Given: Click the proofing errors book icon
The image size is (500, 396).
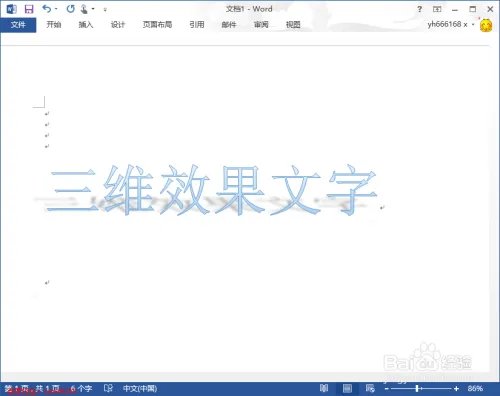Looking at the screenshot, I should click(x=108, y=388).
